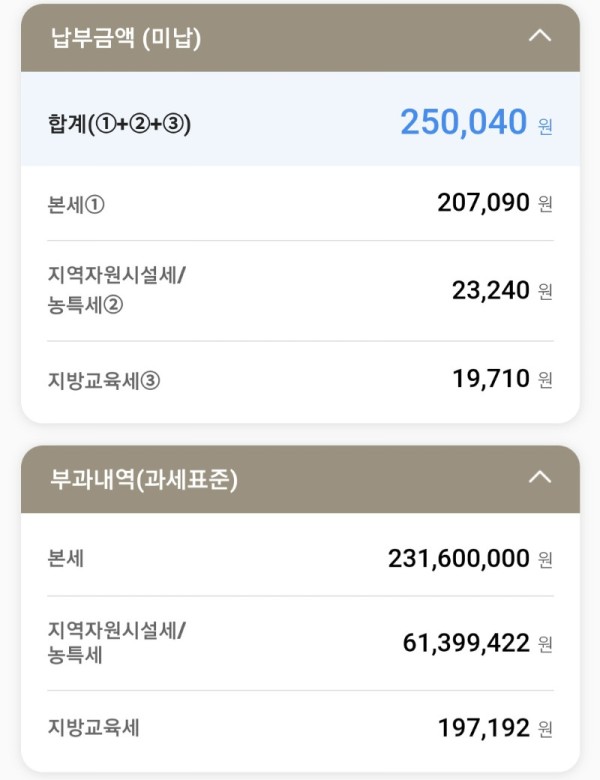Tap the 61,399,422 원 value
Screen dimensions: 600x780
pyautogui.click(x=478, y=643)
